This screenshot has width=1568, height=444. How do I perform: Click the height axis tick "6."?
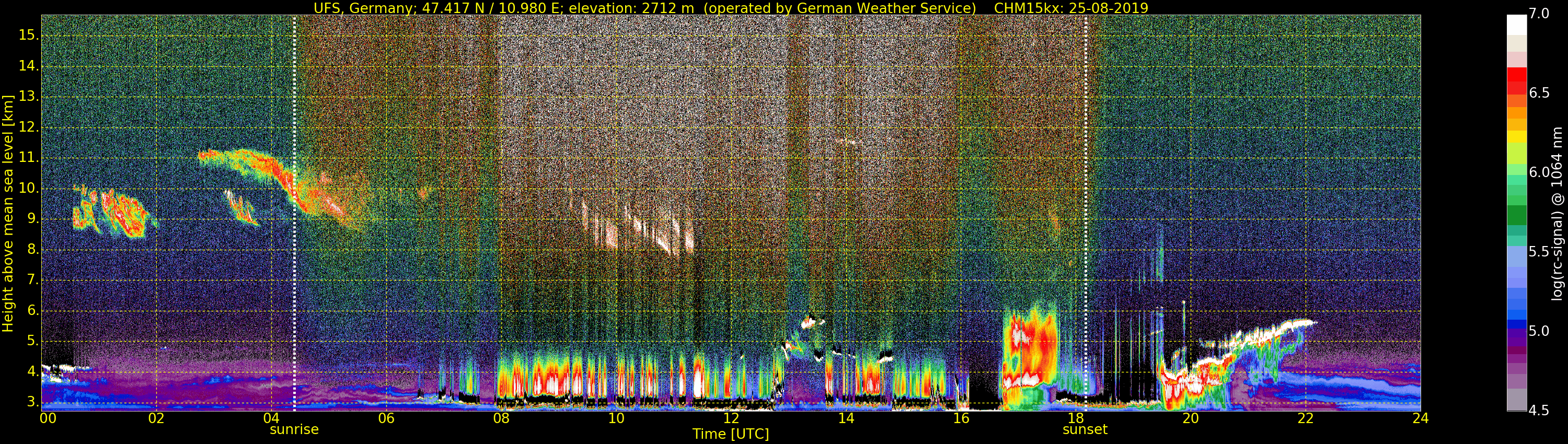(x=32, y=311)
